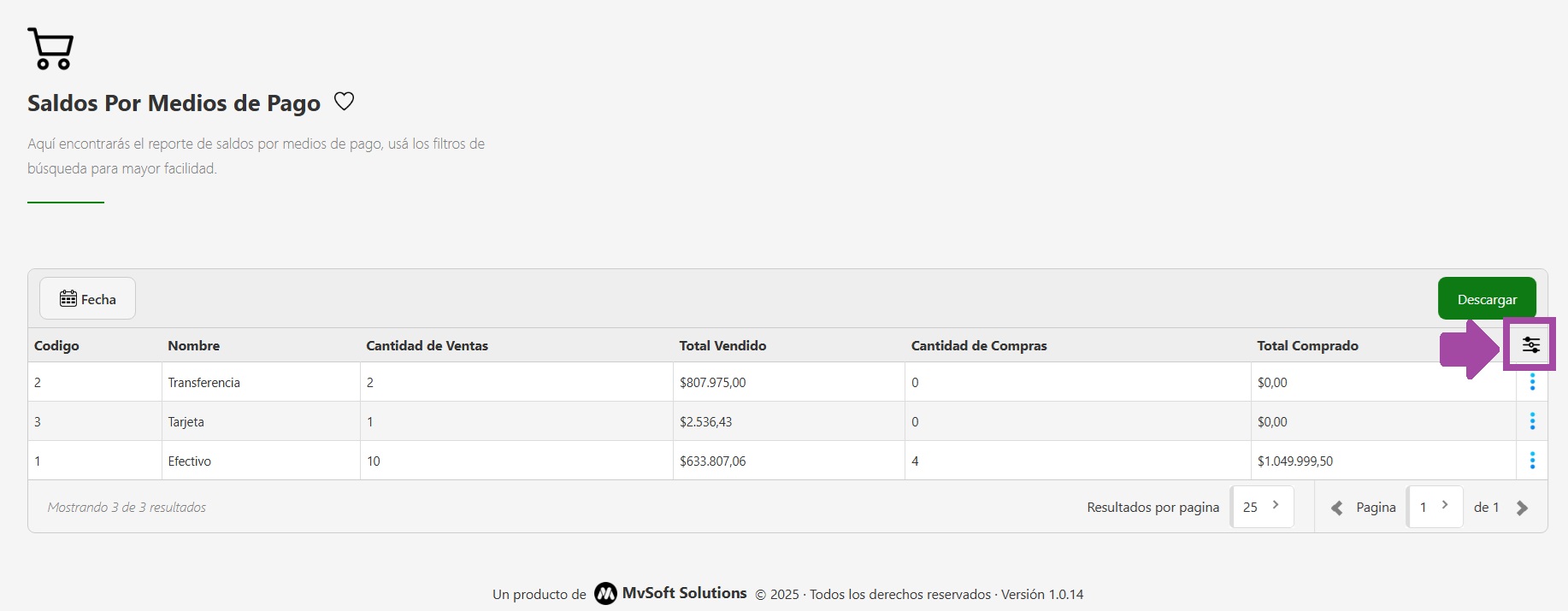
Task: Sort by Codigo column header
Action: [56, 345]
